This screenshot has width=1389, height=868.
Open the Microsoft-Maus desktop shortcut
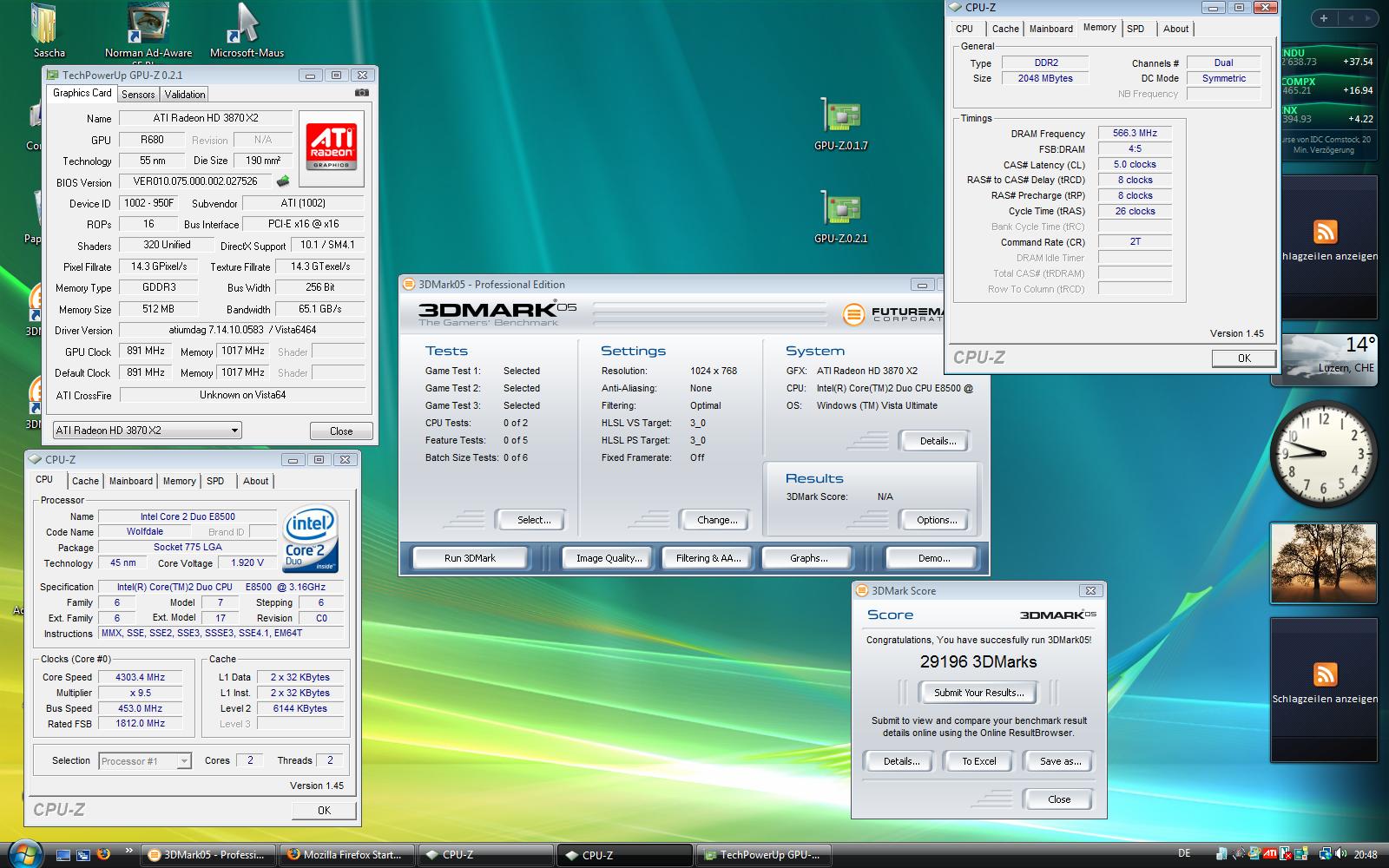click(247, 31)
